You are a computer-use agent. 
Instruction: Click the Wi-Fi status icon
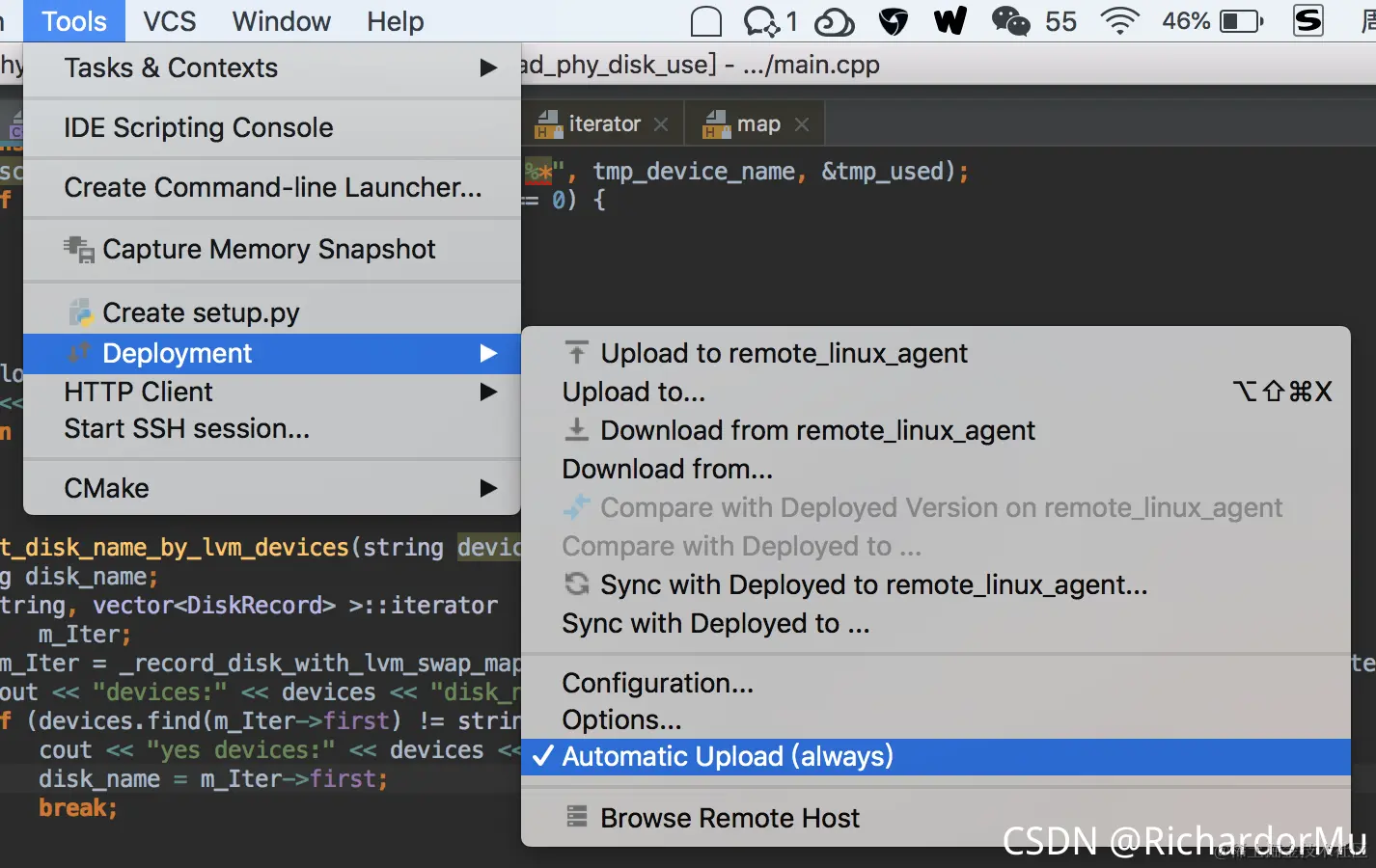coord(1119,21)
